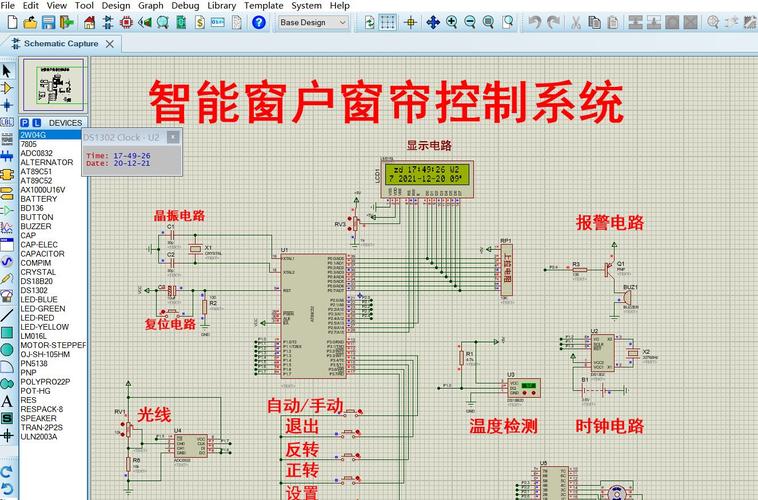Select the 2D Graphics Symbol 'S' tool
Screen dimensions: 758x500
pos(7,418)
